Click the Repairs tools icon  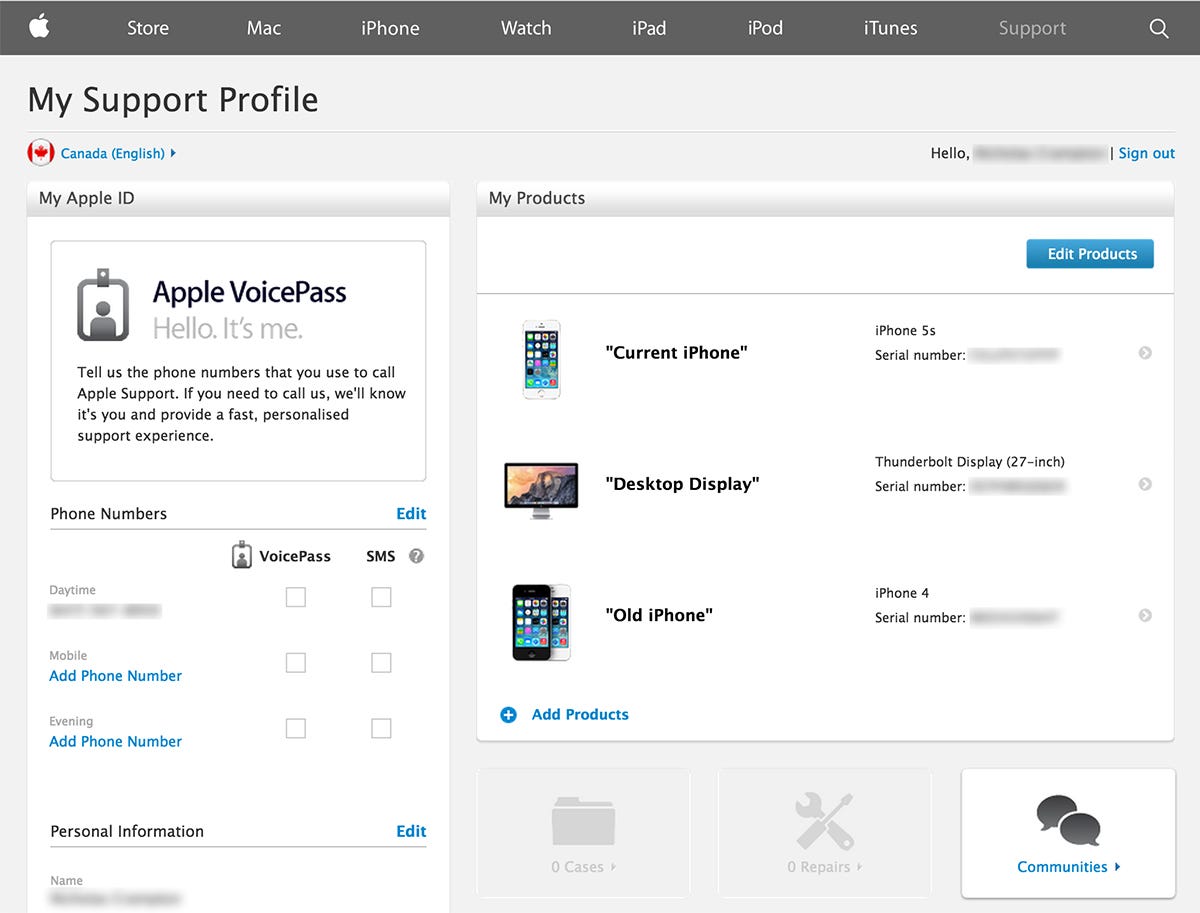click(825, 821)
